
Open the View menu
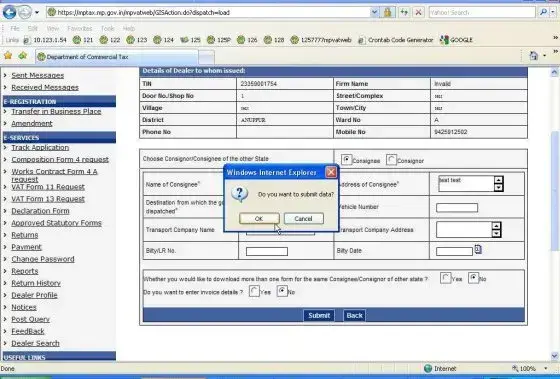click(x=53, y=28)
